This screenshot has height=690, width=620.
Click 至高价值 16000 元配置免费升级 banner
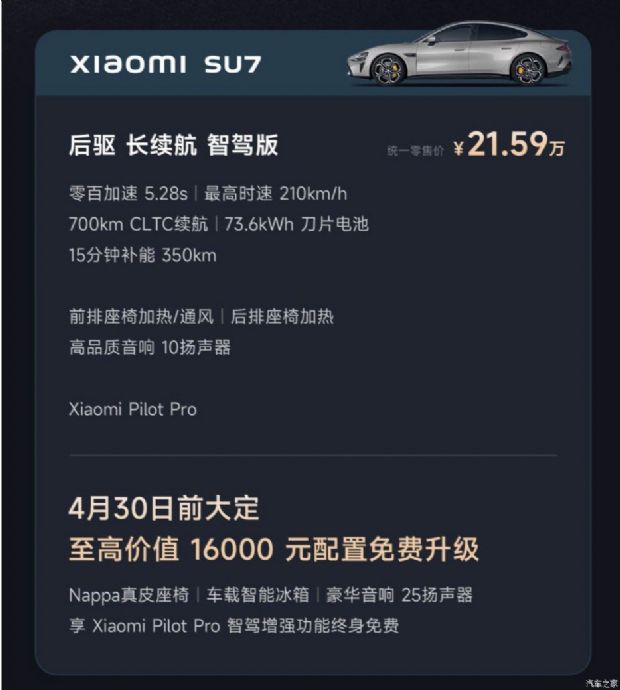pyautogui.click(x=274, y=549)
